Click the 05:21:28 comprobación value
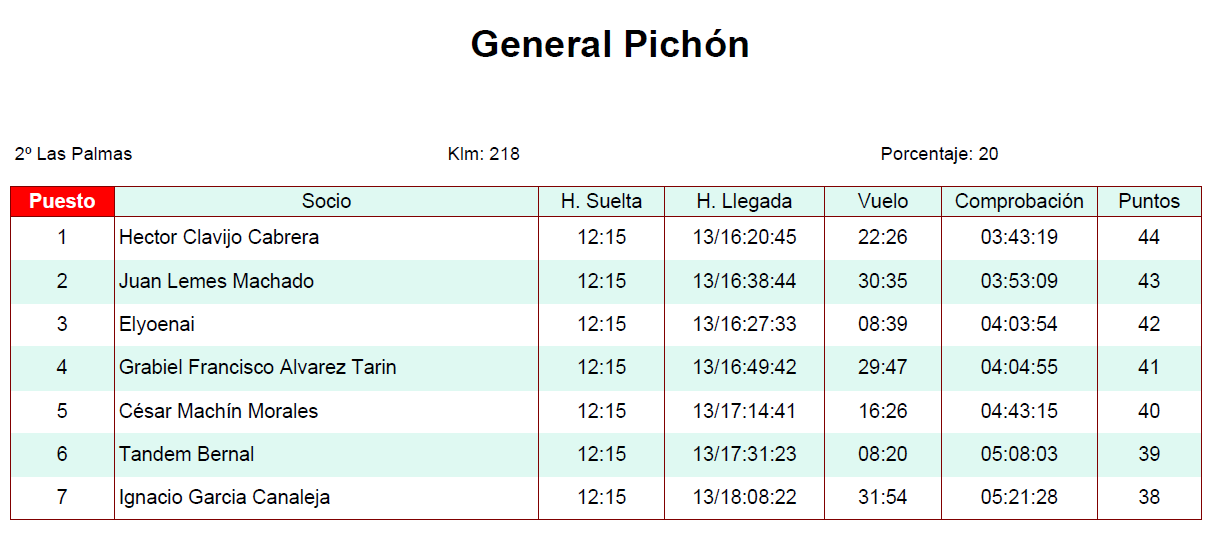This screenshot has width=1224, height=542. 1018,497
